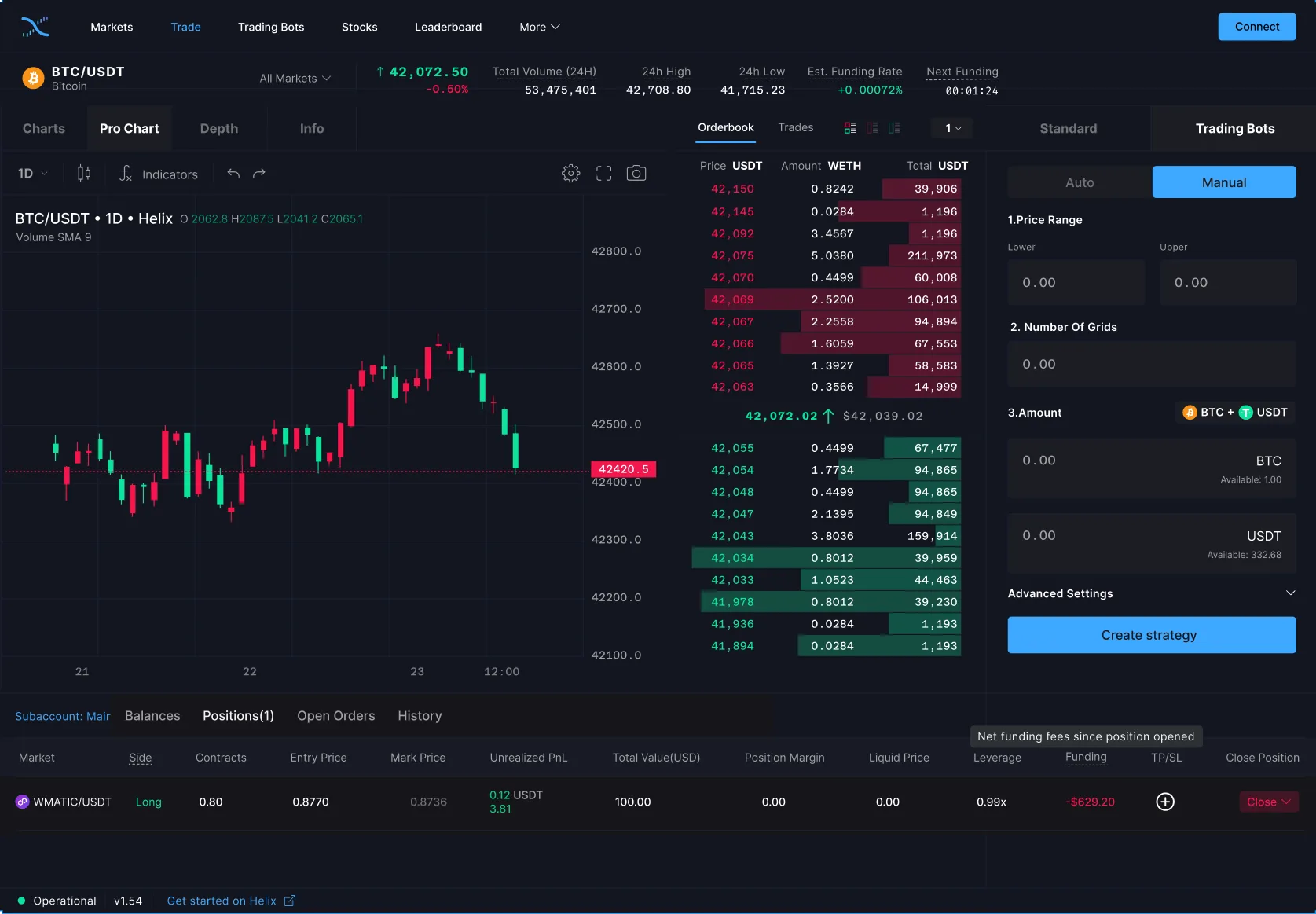Open the More menu dropdown
The height and width of the screenshot is (914, 1316).
click(540, 27)
